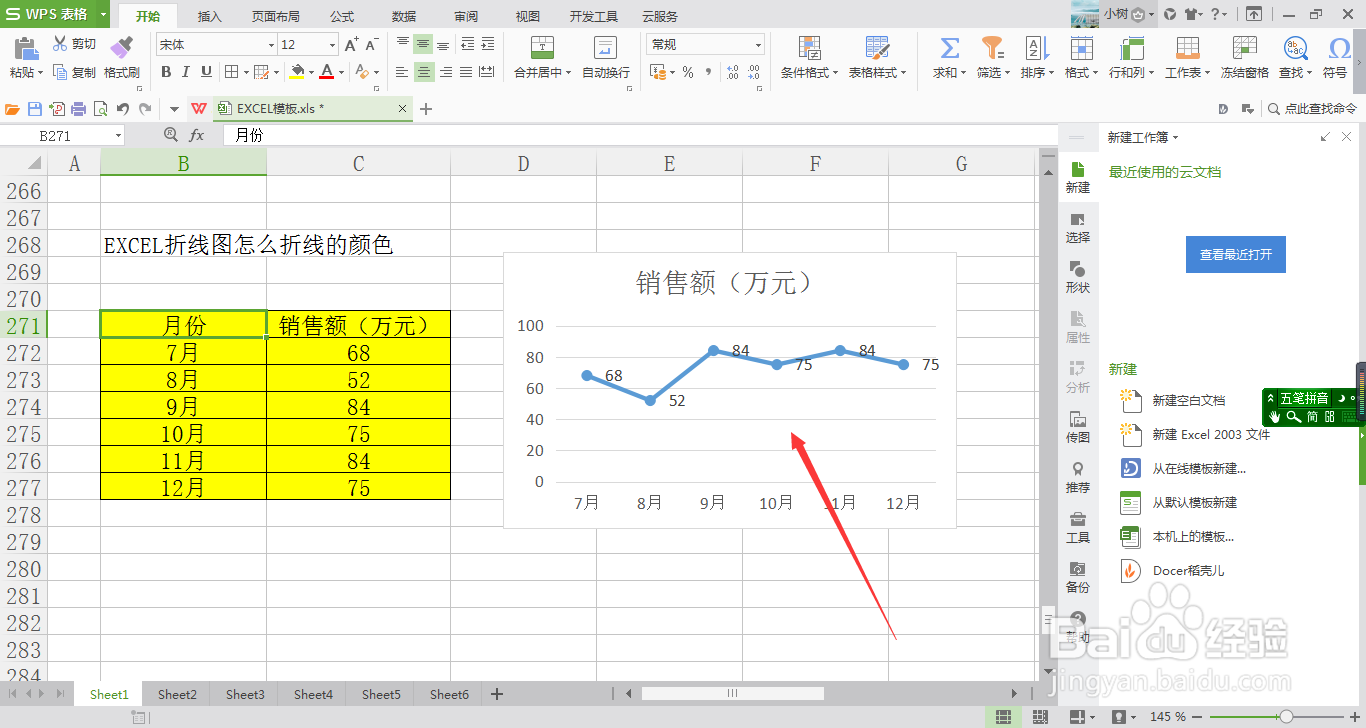The image size is (1366, 728).
Task: Toggle middle vertical alignment
Action: click(424, 44)
